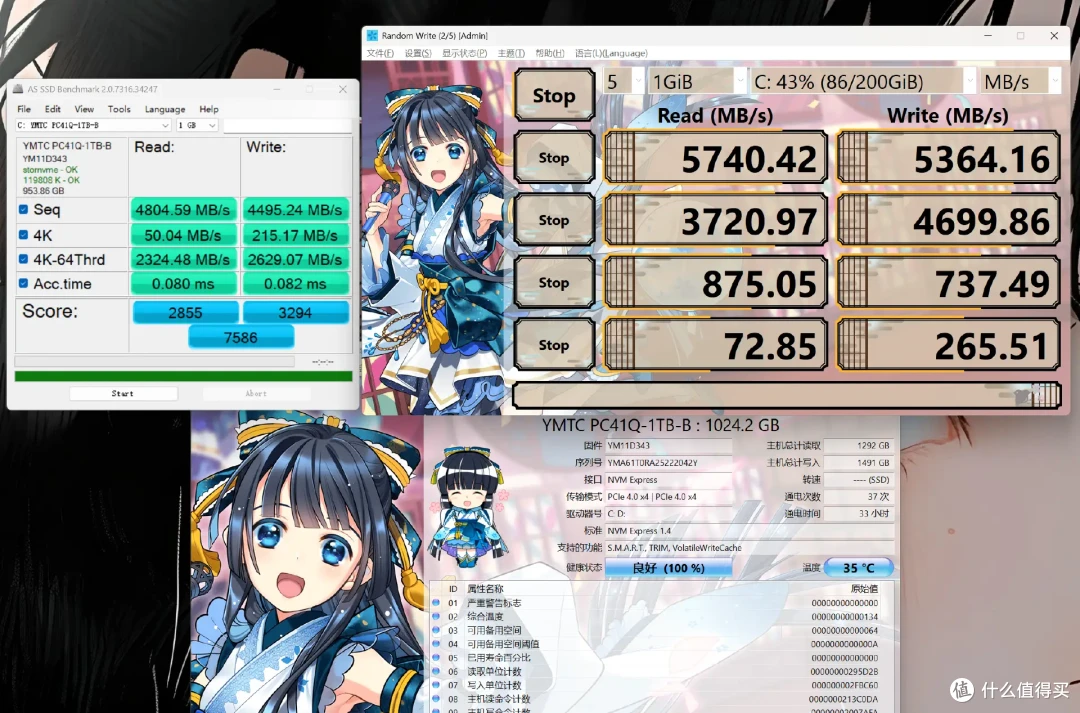Click the status dot for attribute 01
1080x713 pixels.
[x=435, y=603]
